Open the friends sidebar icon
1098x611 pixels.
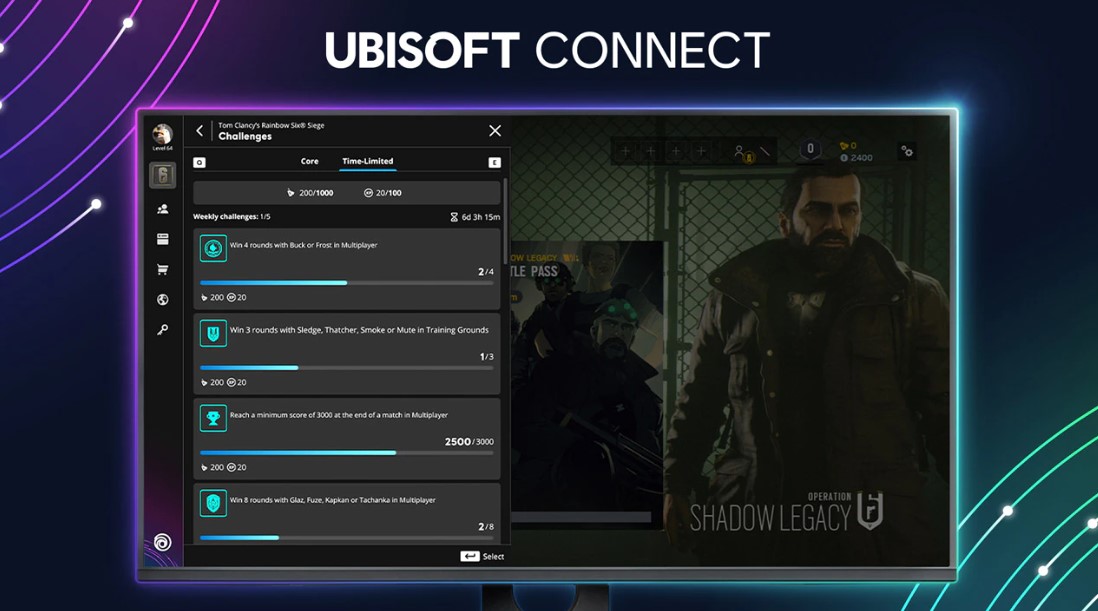tap(162, 209)
